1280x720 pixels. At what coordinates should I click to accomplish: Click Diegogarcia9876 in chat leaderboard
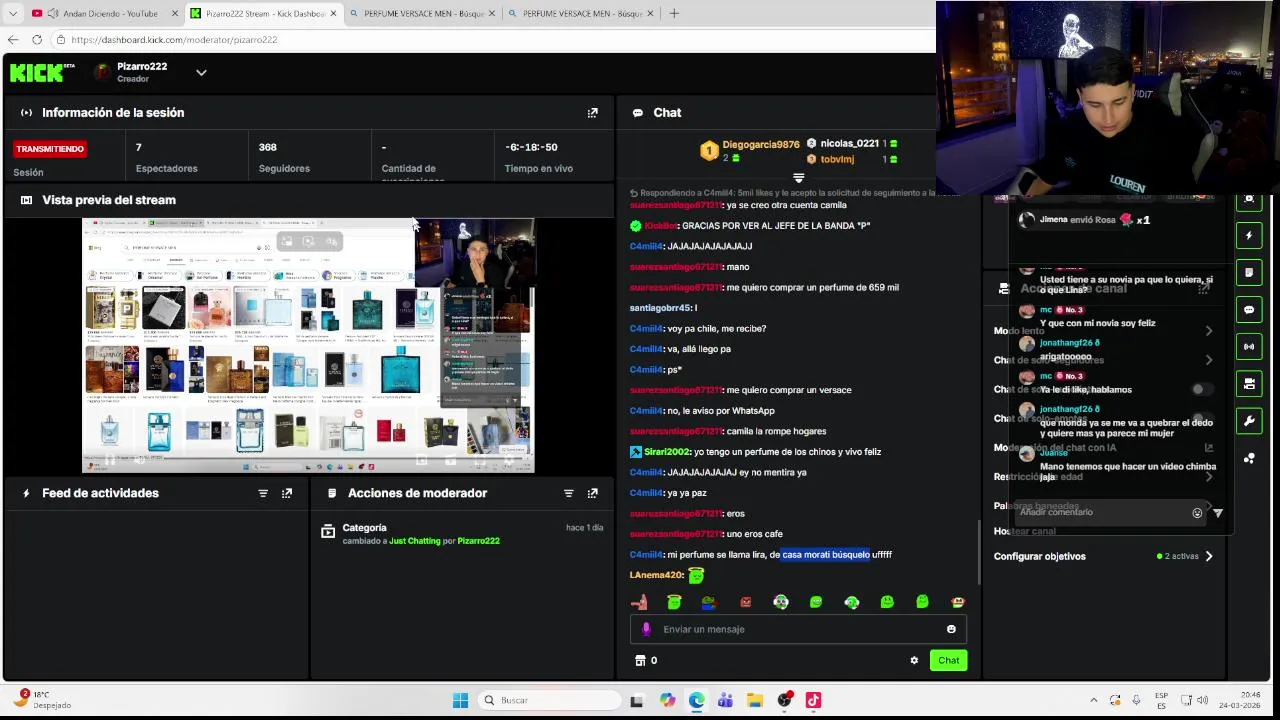pyautogui.click(x=761, y=145)
